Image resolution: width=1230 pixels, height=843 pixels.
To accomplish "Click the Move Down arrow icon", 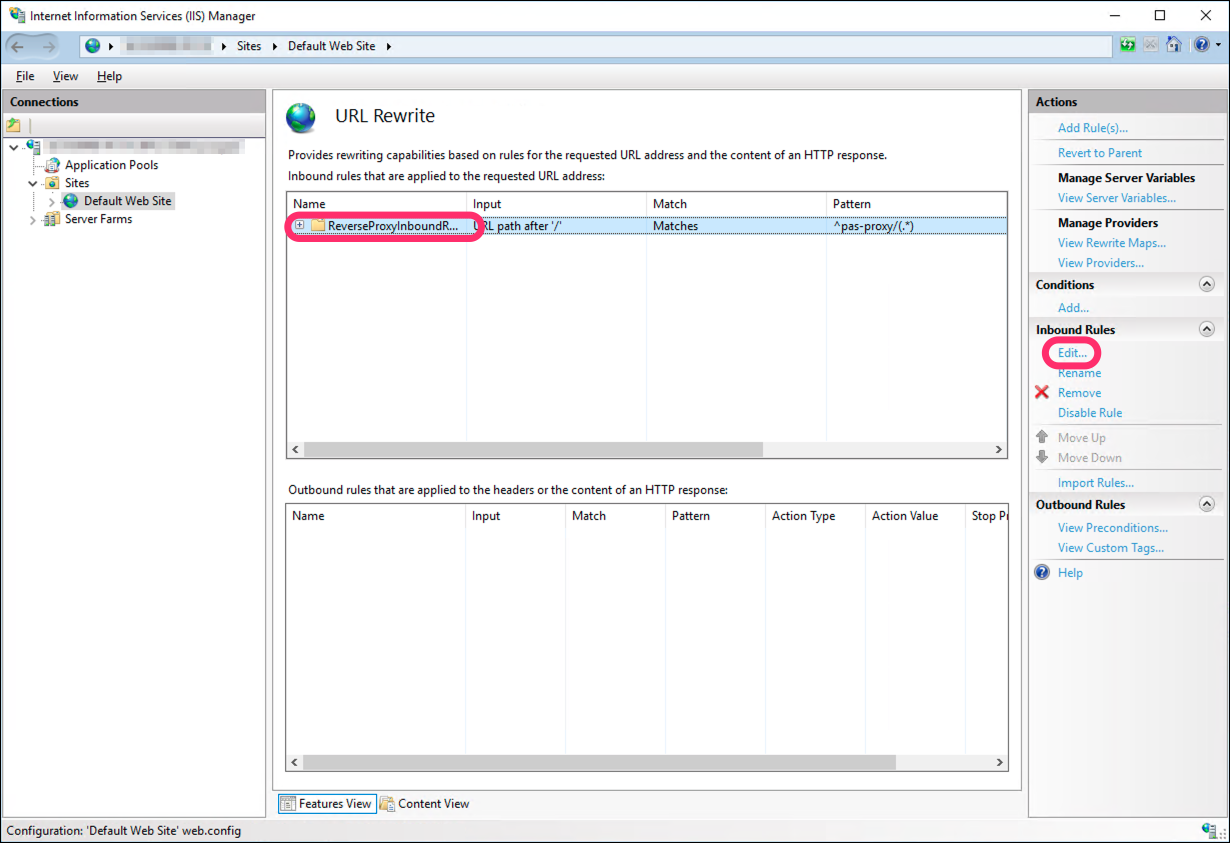I will tap(1042, 457).
